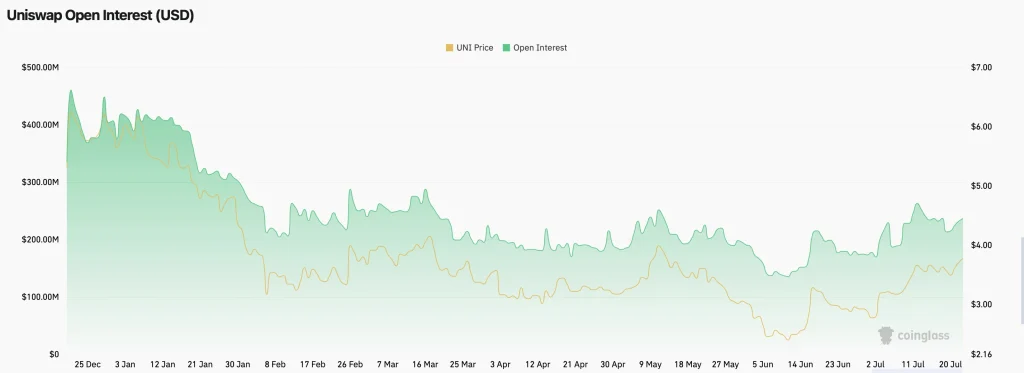
Task: Select the 16 Mar date axis label
Action: (425, 364)
